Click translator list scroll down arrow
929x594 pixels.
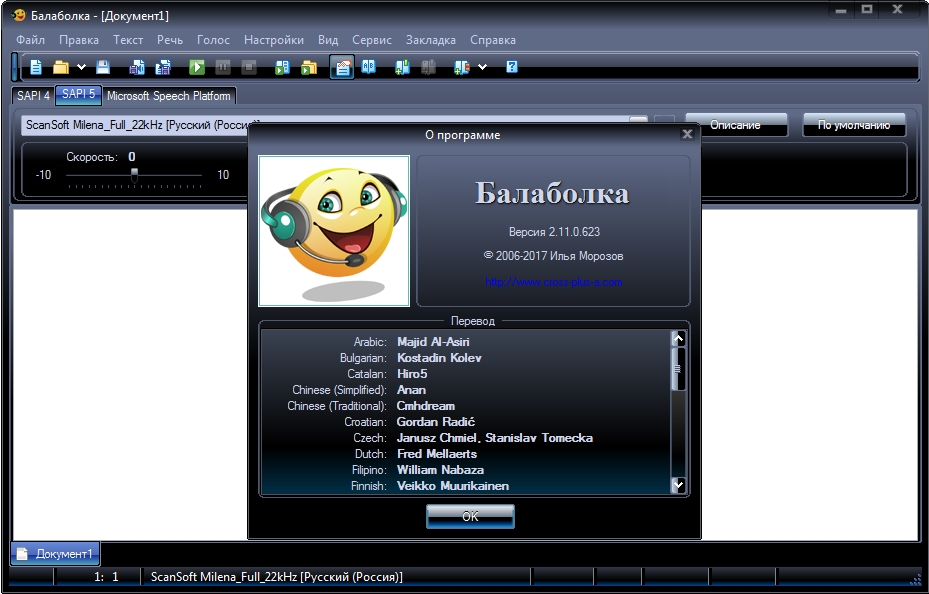pos(678,484)
